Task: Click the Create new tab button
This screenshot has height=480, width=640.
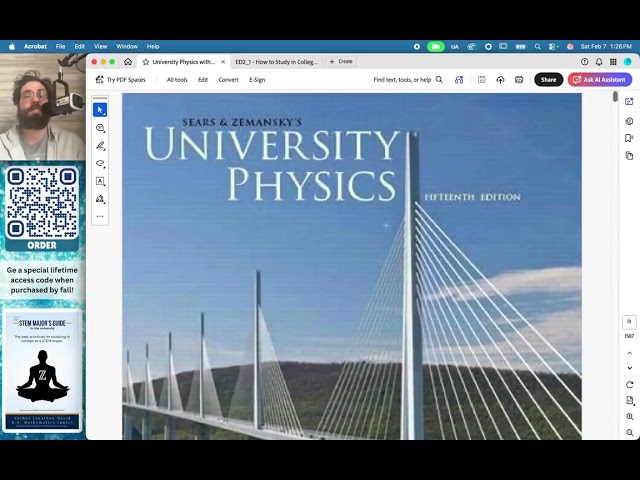Action: coord(341,62)
